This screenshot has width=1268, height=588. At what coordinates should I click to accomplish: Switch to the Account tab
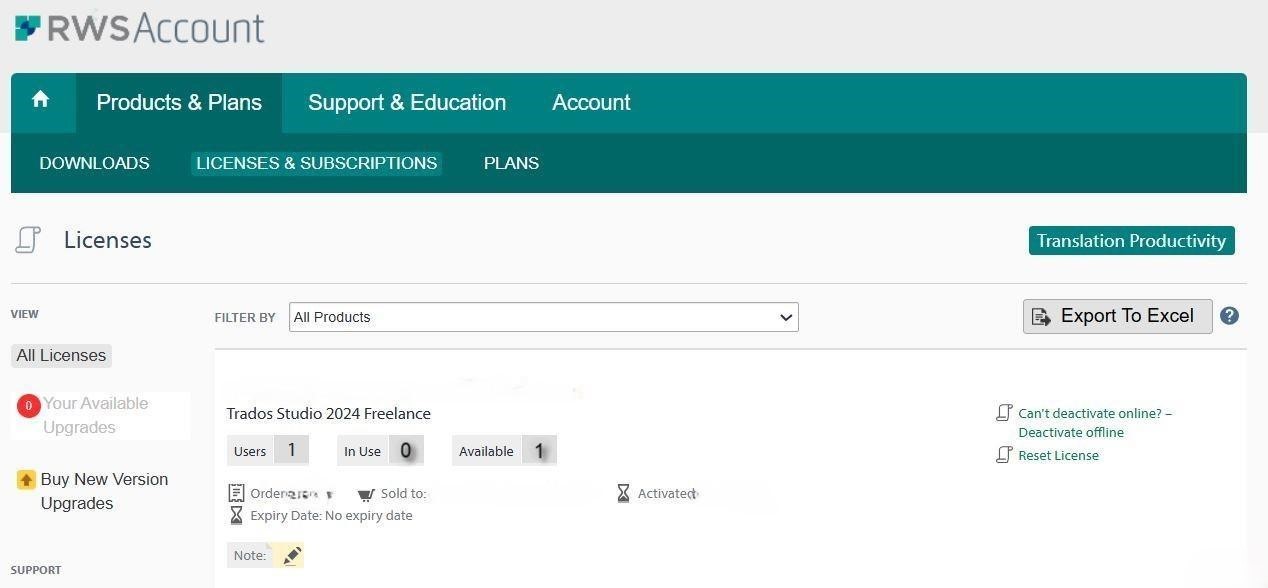coord(591,102)
